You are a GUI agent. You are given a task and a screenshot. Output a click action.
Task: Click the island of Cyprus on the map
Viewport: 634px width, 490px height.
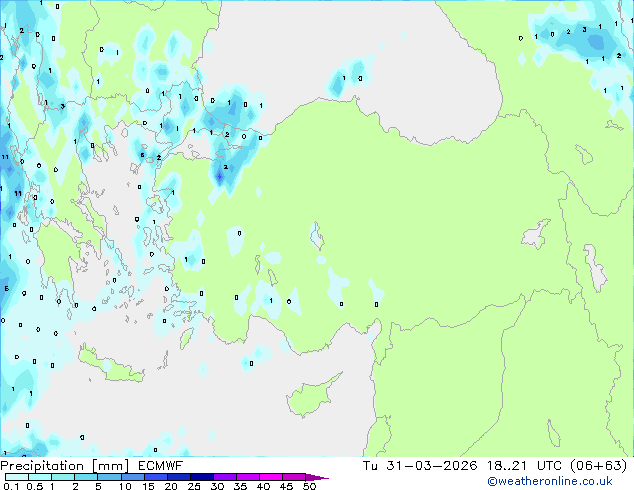[311, 398]
